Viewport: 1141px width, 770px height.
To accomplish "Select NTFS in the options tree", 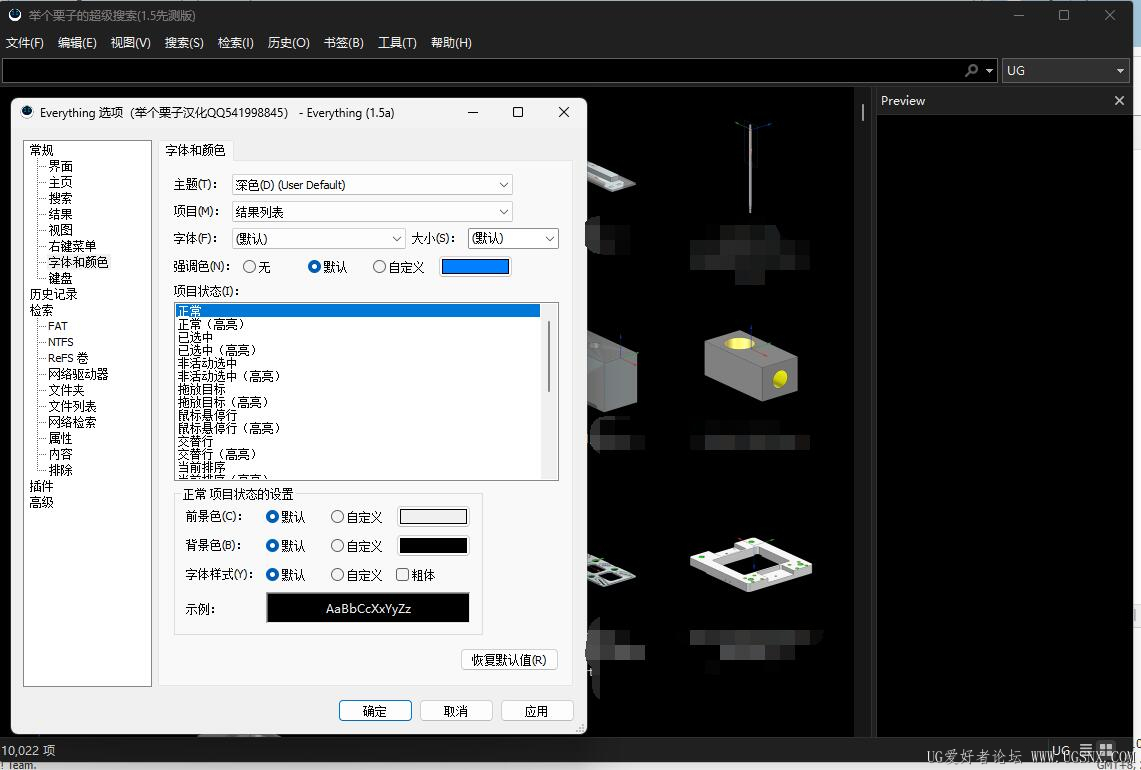I will pyautogui.click(x=60, y=342).
